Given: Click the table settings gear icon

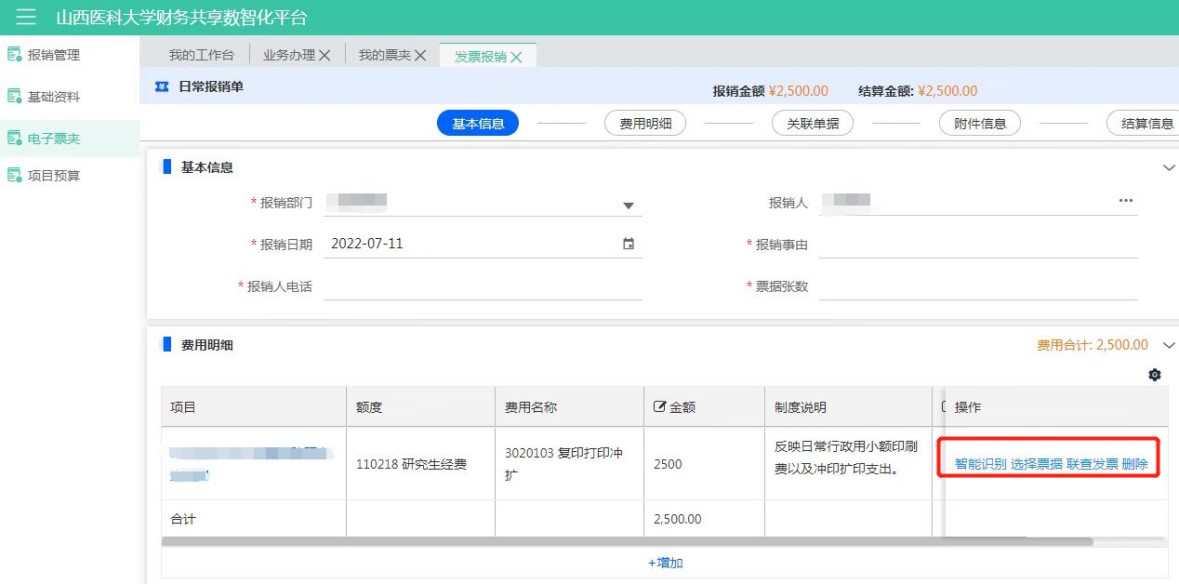Looking at the screenshot, I should (1155, 375).
